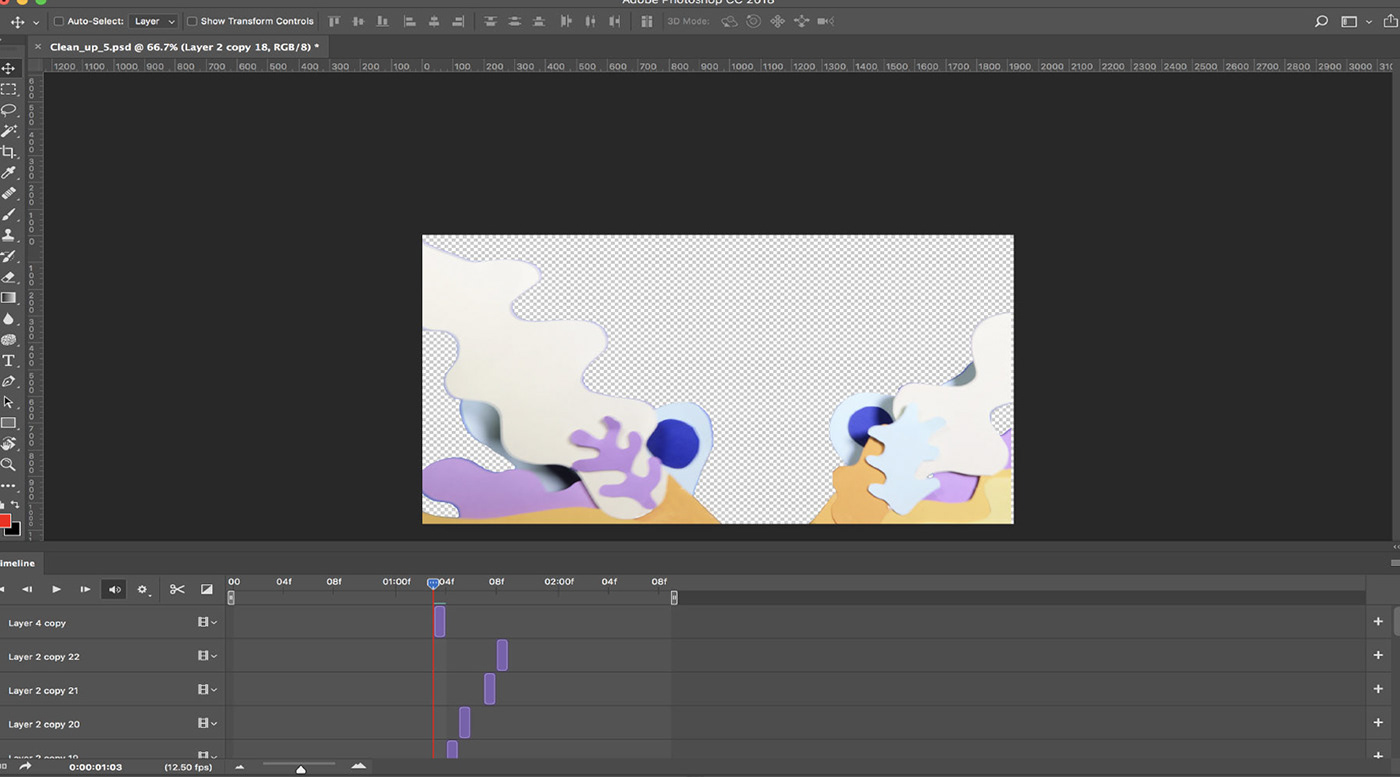This screenshot has width=1400, height=777.
Task: Close the Clean_up_5.psd document tab
Action: [38, 47]
